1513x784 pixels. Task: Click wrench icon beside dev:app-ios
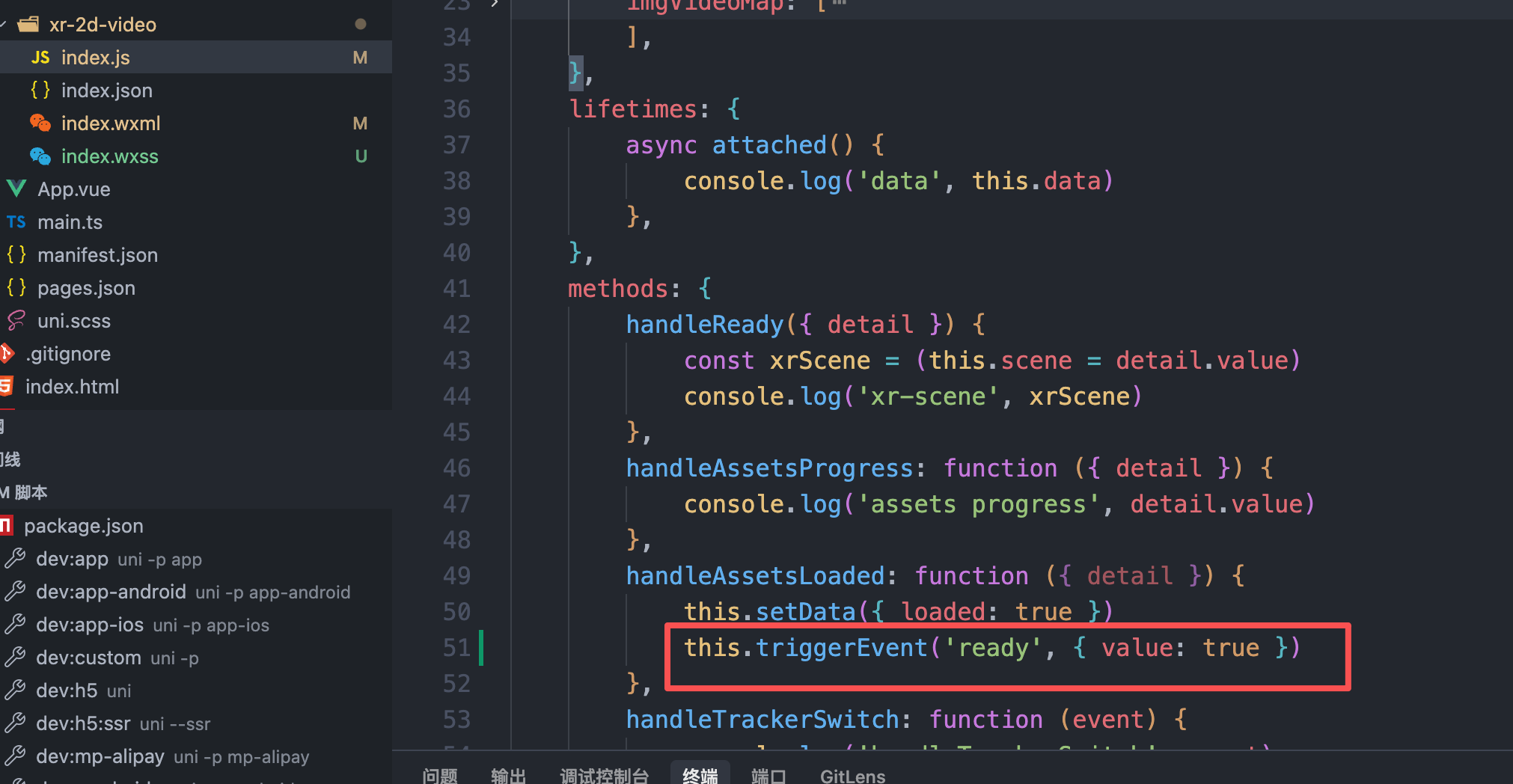click(15, 625)
